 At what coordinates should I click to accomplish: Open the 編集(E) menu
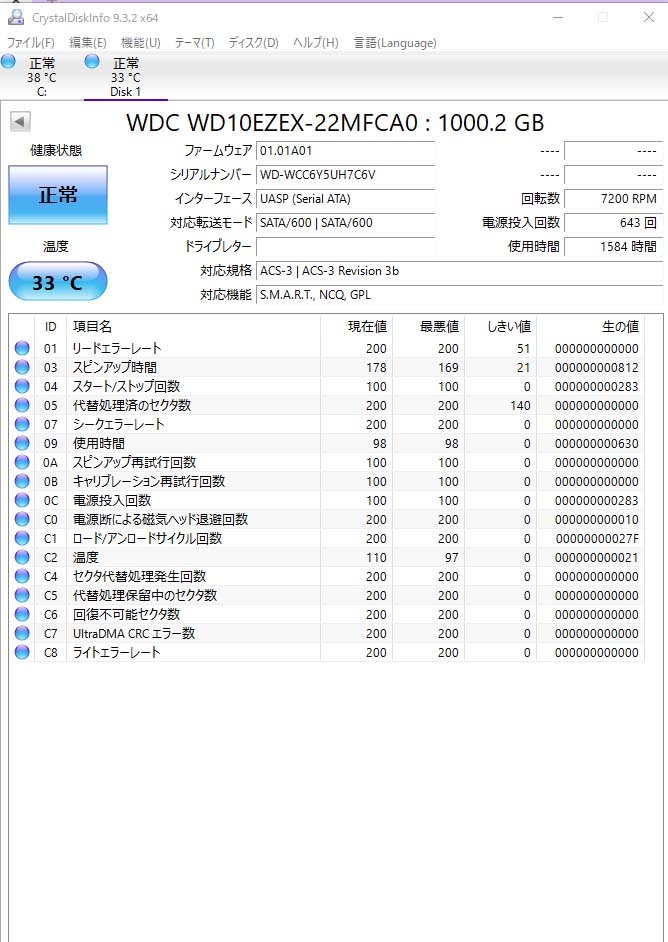(88, 43)
